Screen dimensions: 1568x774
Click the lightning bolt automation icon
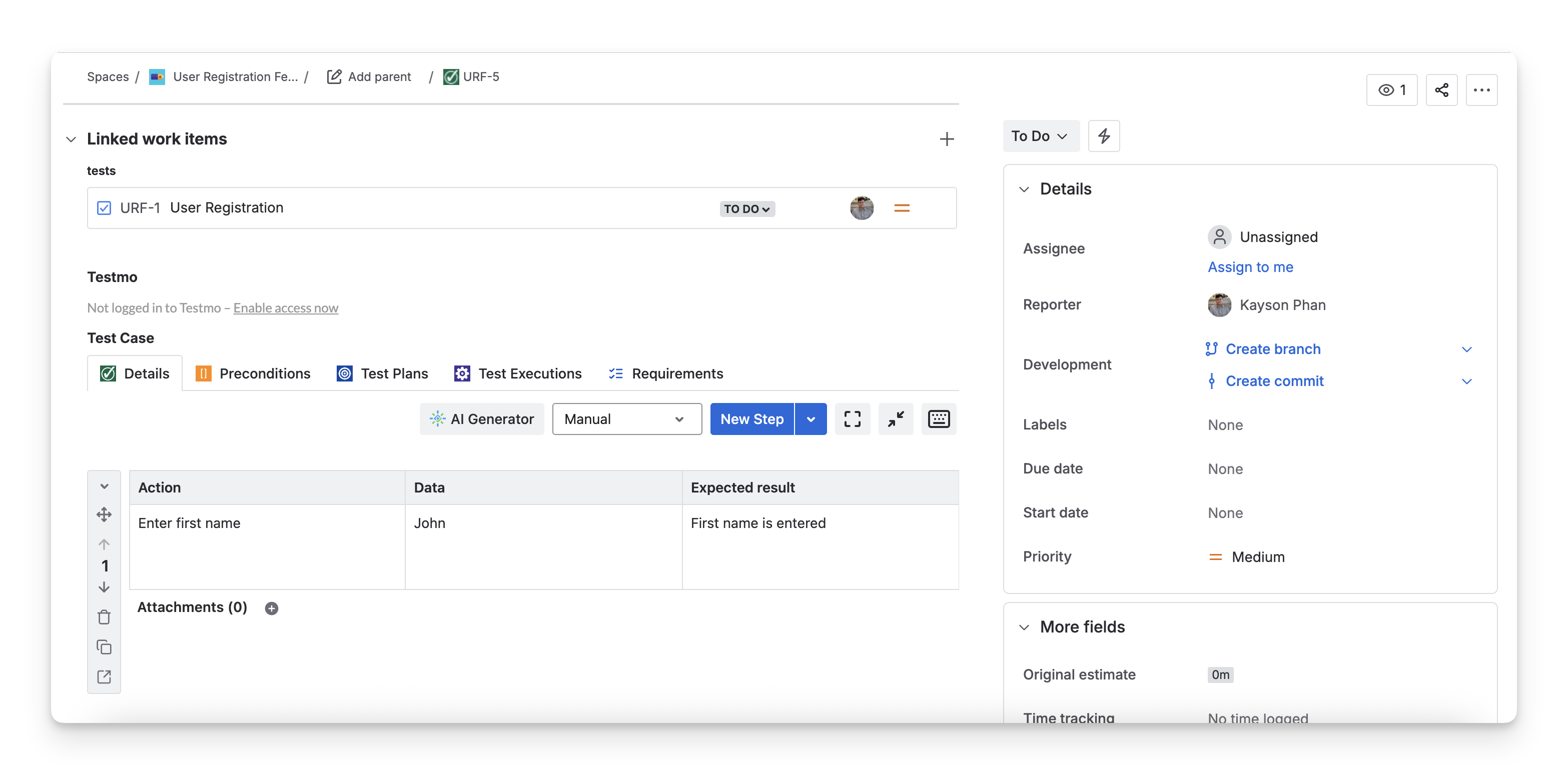1104,135
